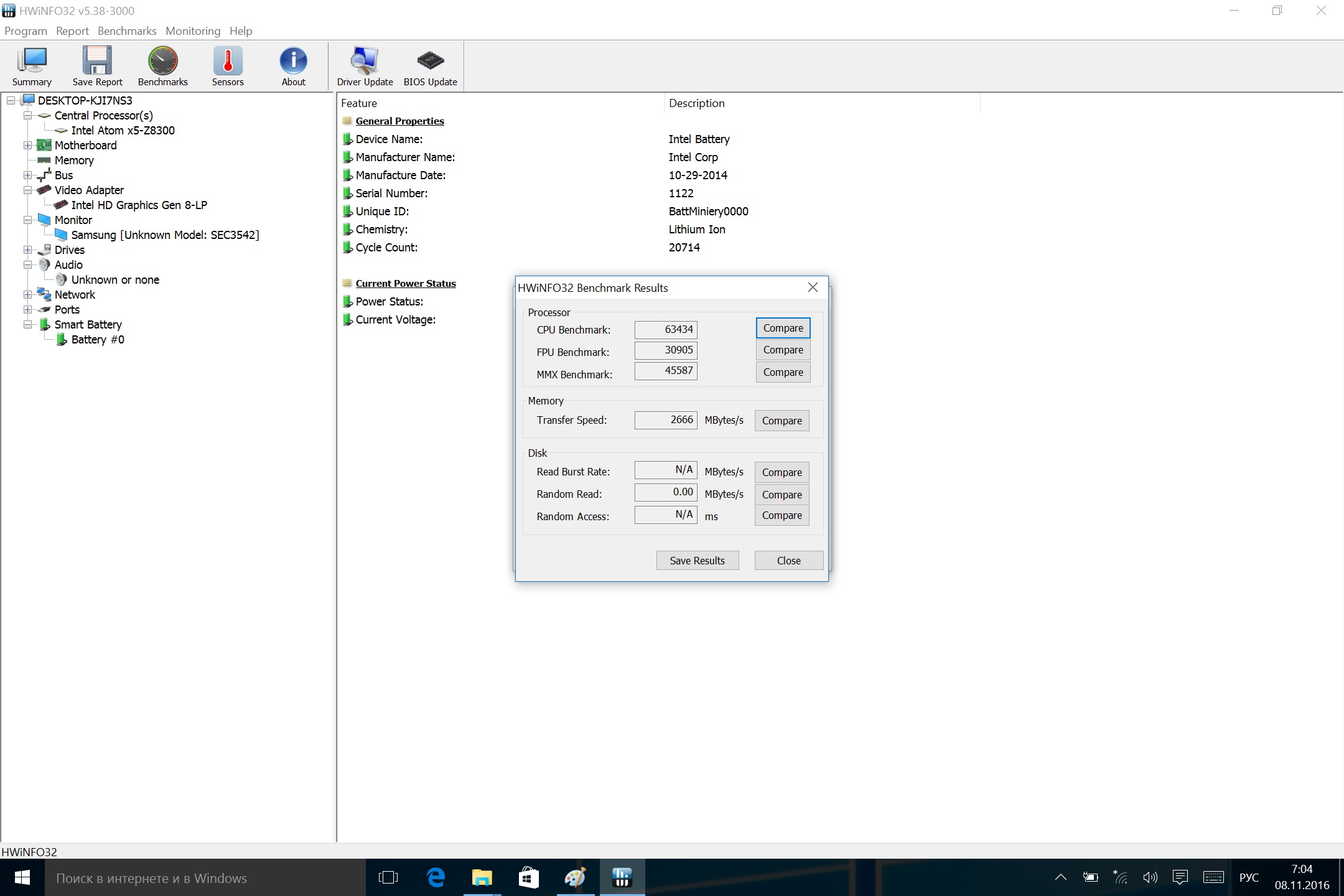The width and height of the screenshot is (1344, 896).
Task: Select Samsung monitor SEC3542 entry
Action: pos(165,235)
